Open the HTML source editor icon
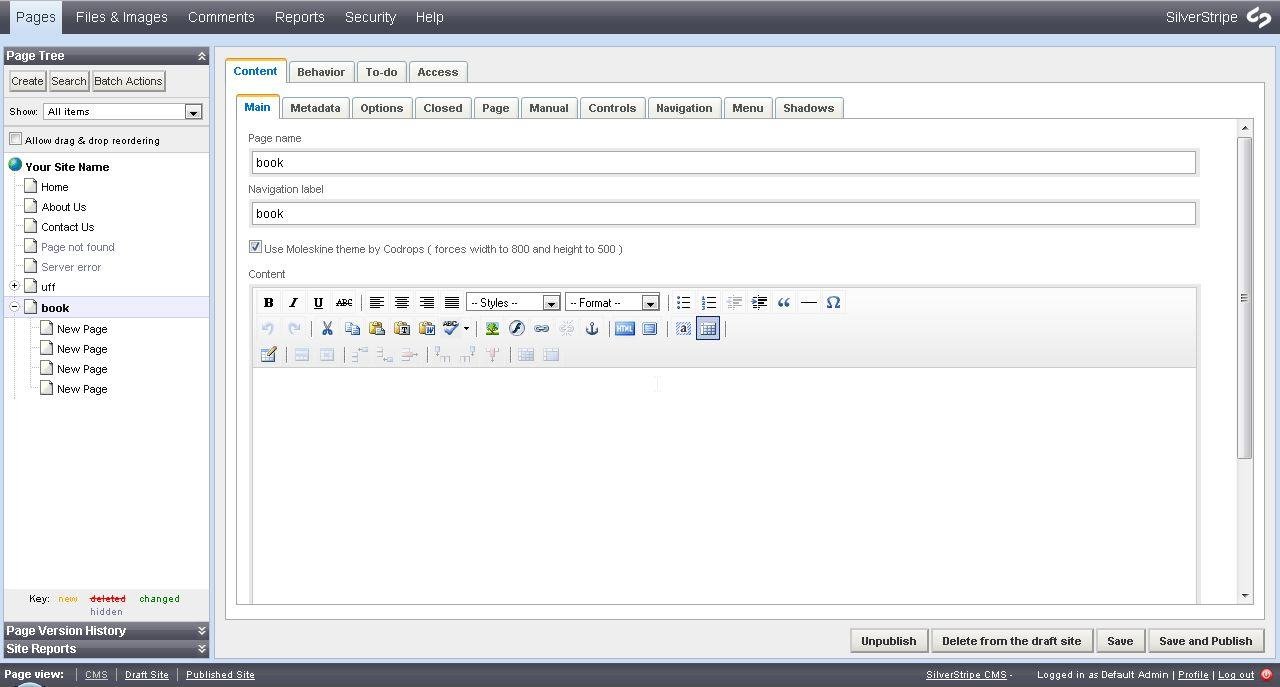This screenshot has height=687, width=1280. point(624,328)
